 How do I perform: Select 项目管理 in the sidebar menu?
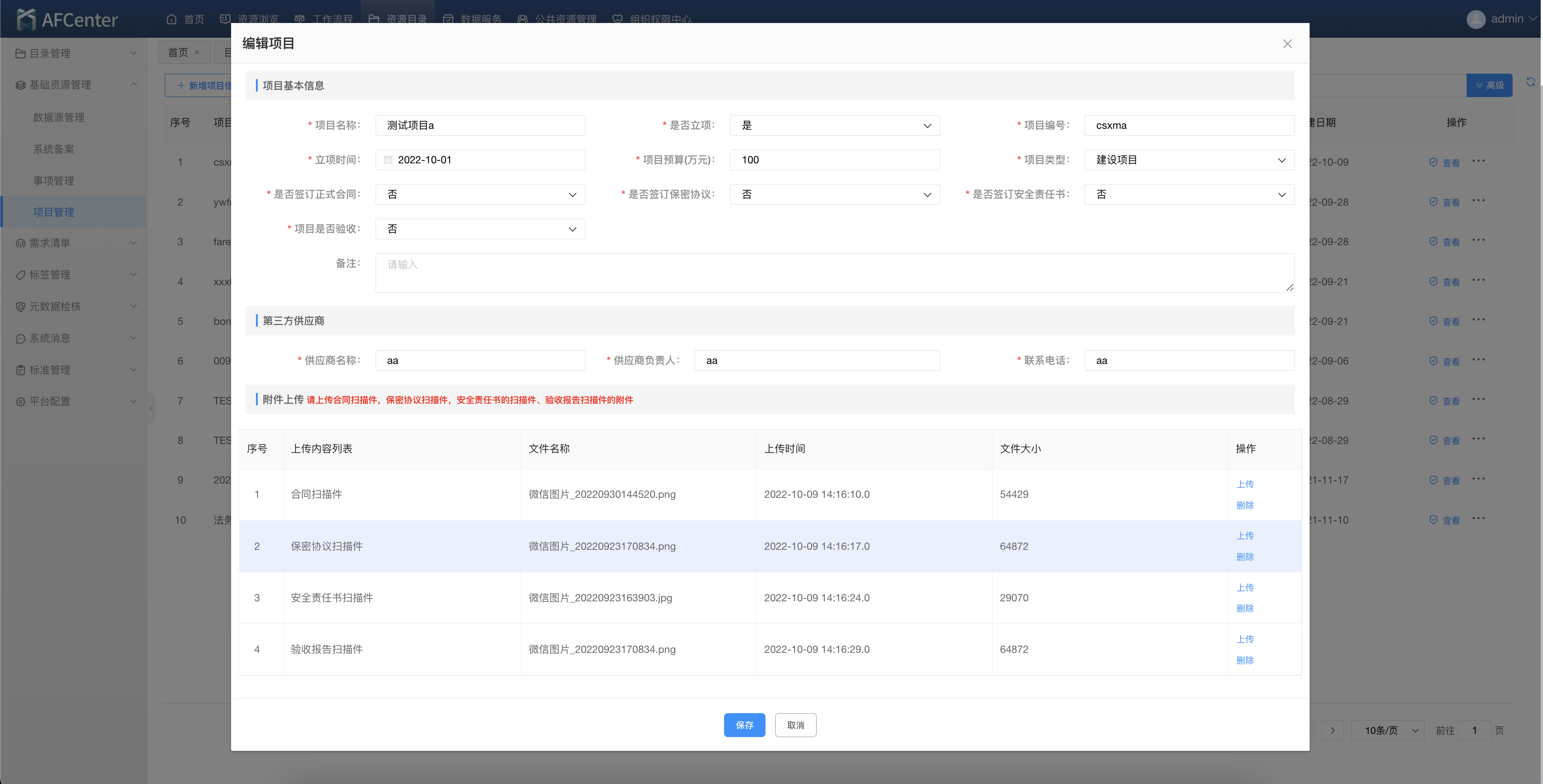pos(54,212)
